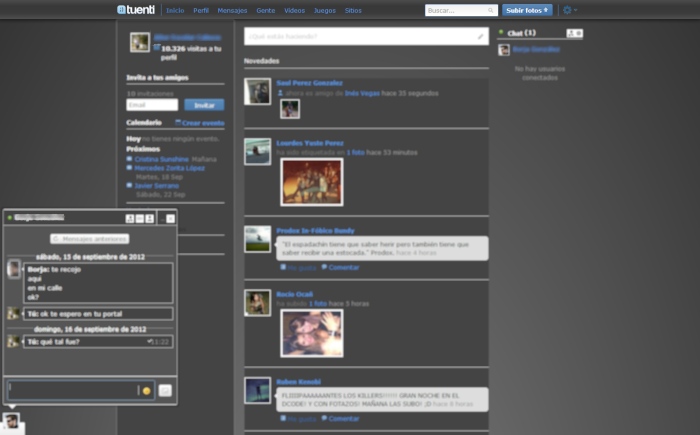
Task: Open the Mercedes Zorita López calendar entry
Action: click(x=170, y=168)
